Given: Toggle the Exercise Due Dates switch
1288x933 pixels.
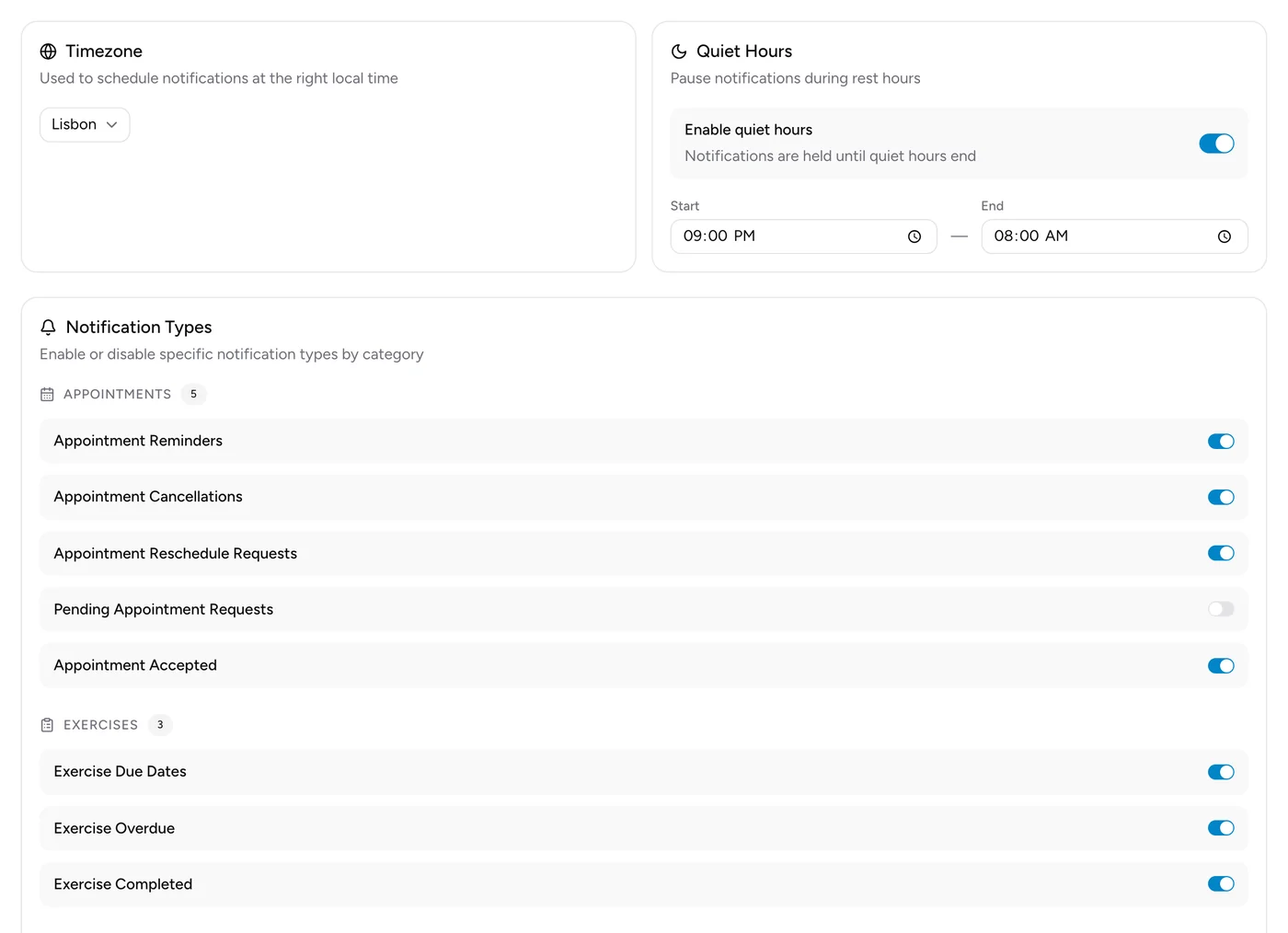Looking at the screenshot, I should point(1221,772).
